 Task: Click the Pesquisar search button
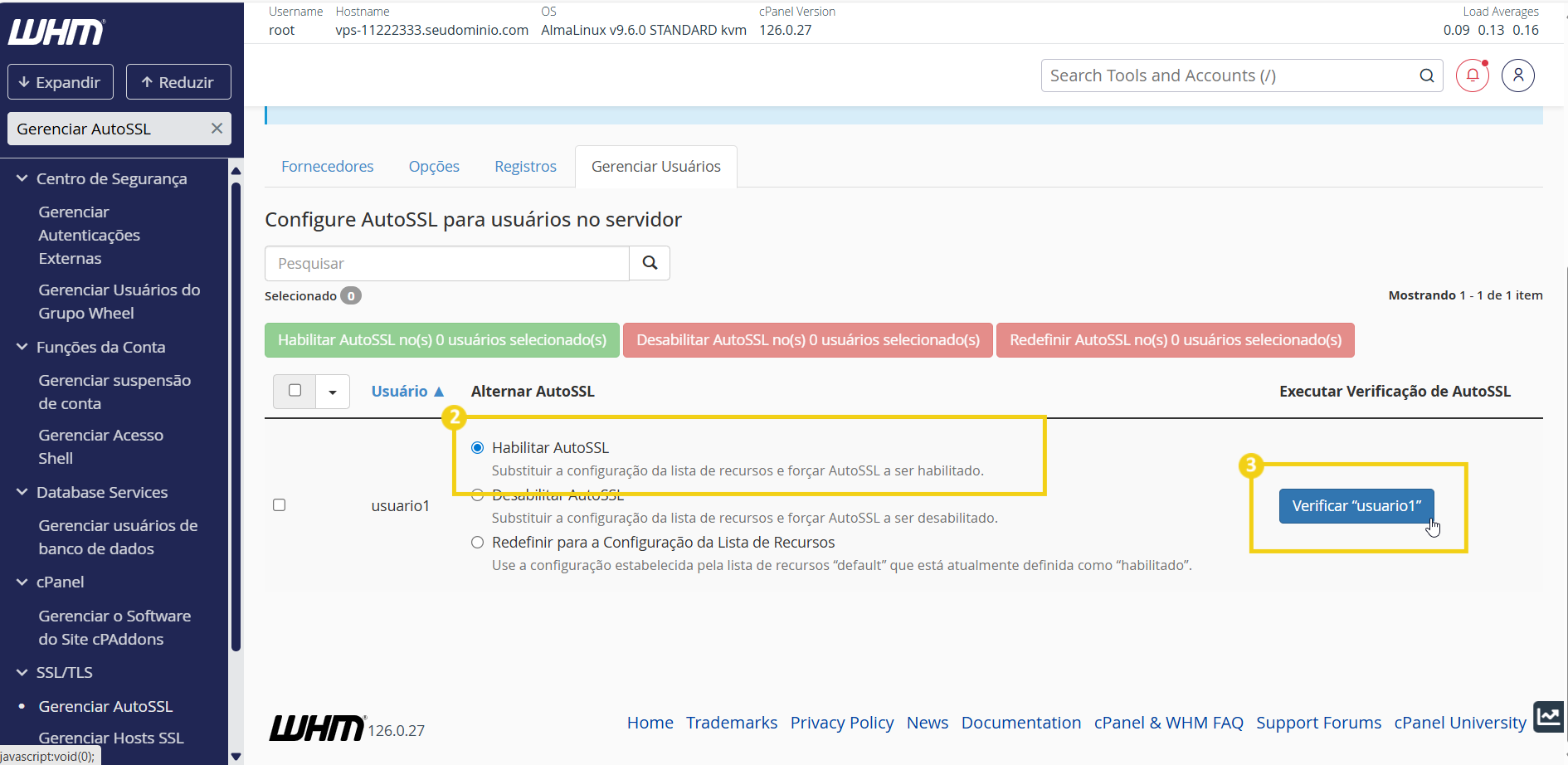click(x=650, y=263)
